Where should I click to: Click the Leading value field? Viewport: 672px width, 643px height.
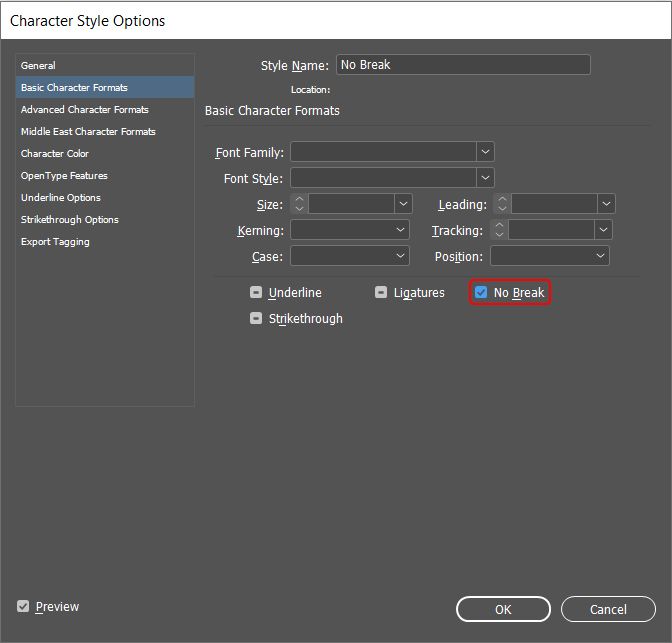[x=554, y=204]
